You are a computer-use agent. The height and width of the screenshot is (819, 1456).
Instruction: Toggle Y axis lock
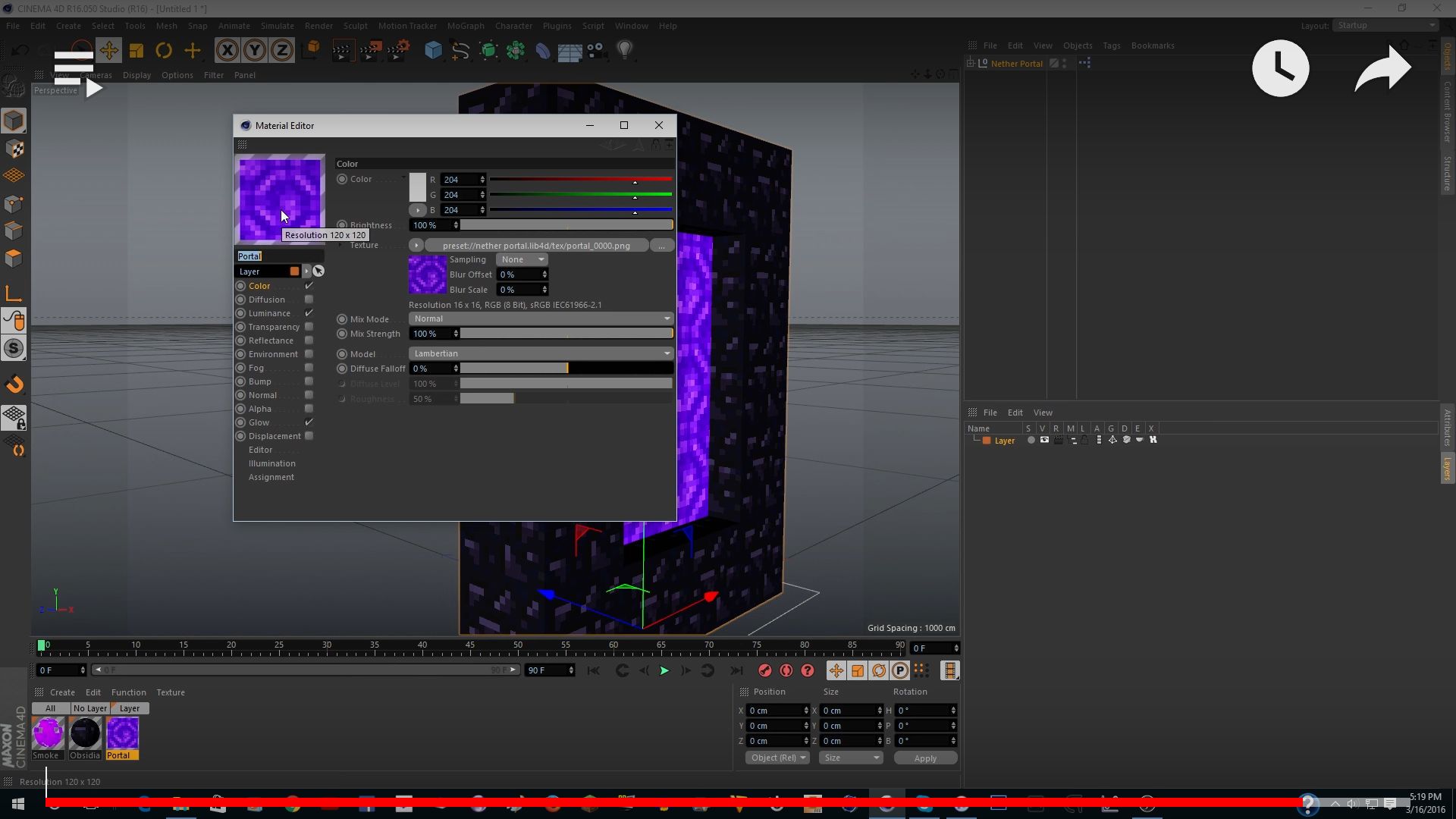click(x=255, y=51)
